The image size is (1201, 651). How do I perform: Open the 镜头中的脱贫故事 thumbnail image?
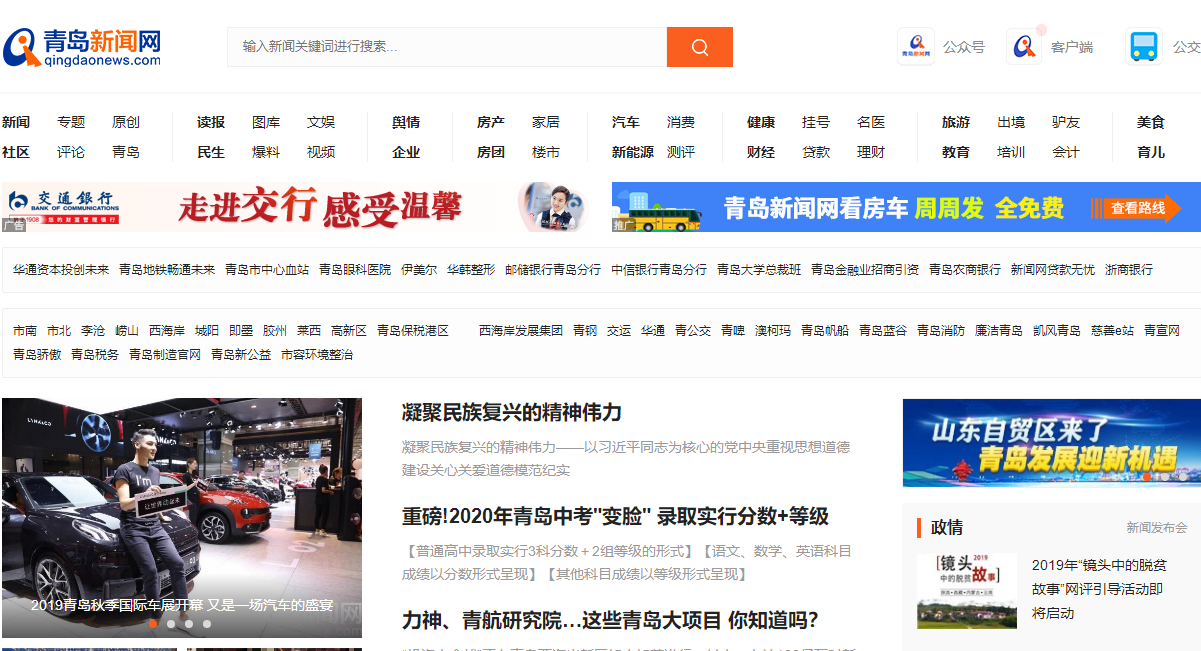pyautogui.click(x=966, y=591)
